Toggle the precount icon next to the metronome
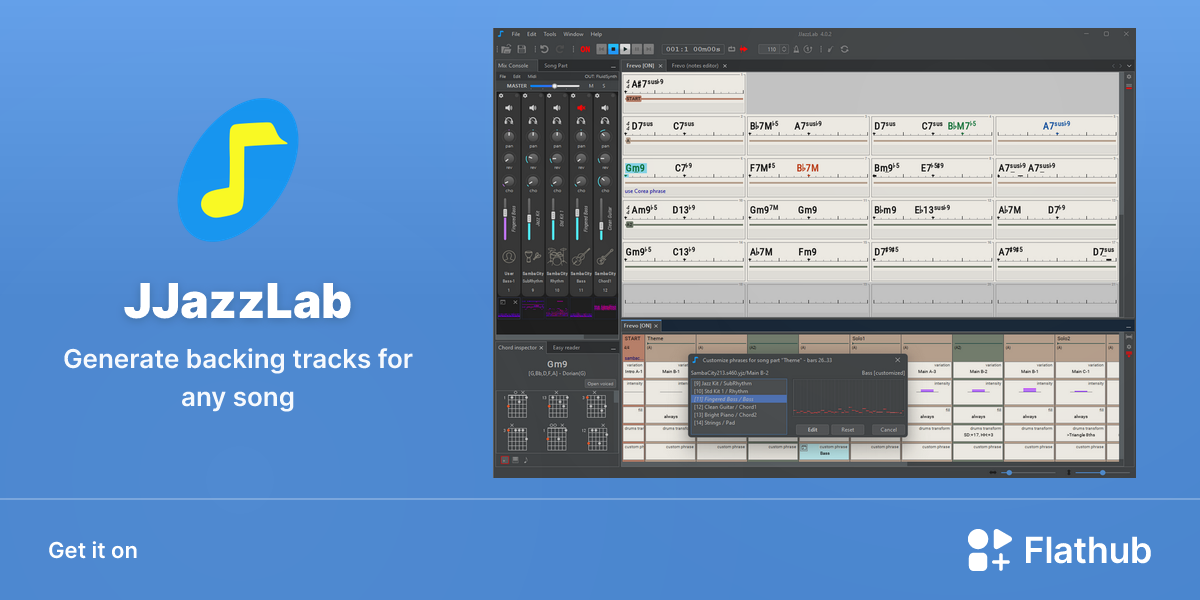The image size is (1200, 600). pyautogui.click(x=808, y=49)
